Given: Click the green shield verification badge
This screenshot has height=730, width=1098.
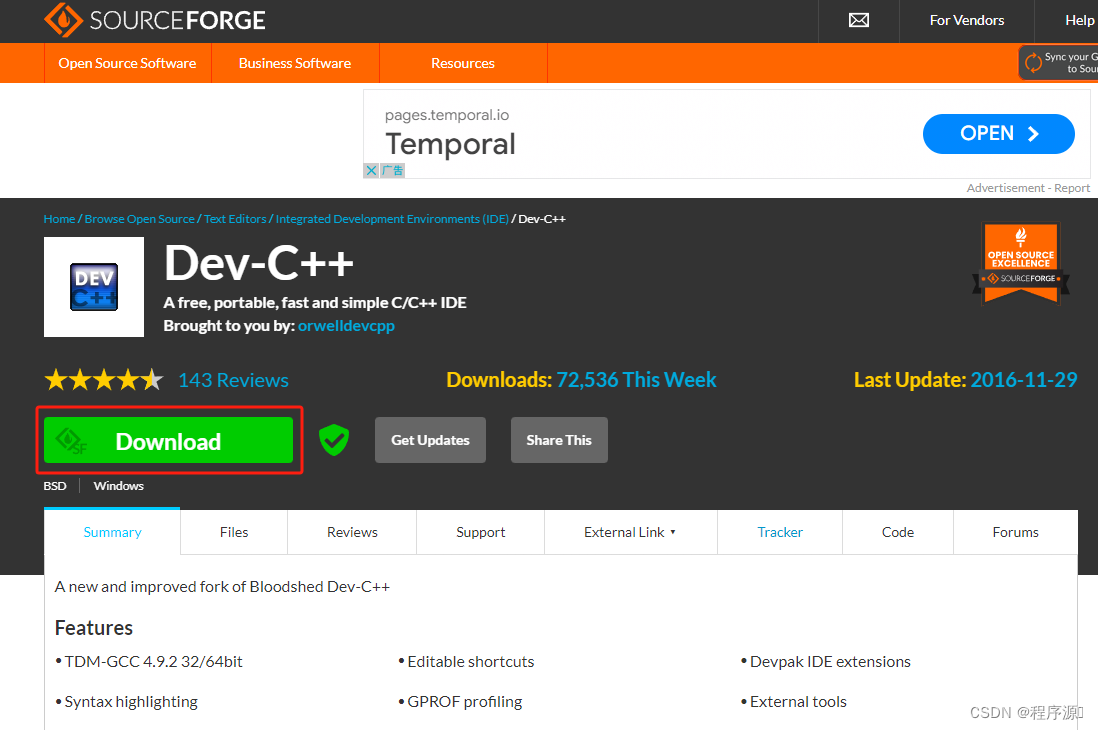Looking at the screenshot, I should tap(334, 439).
